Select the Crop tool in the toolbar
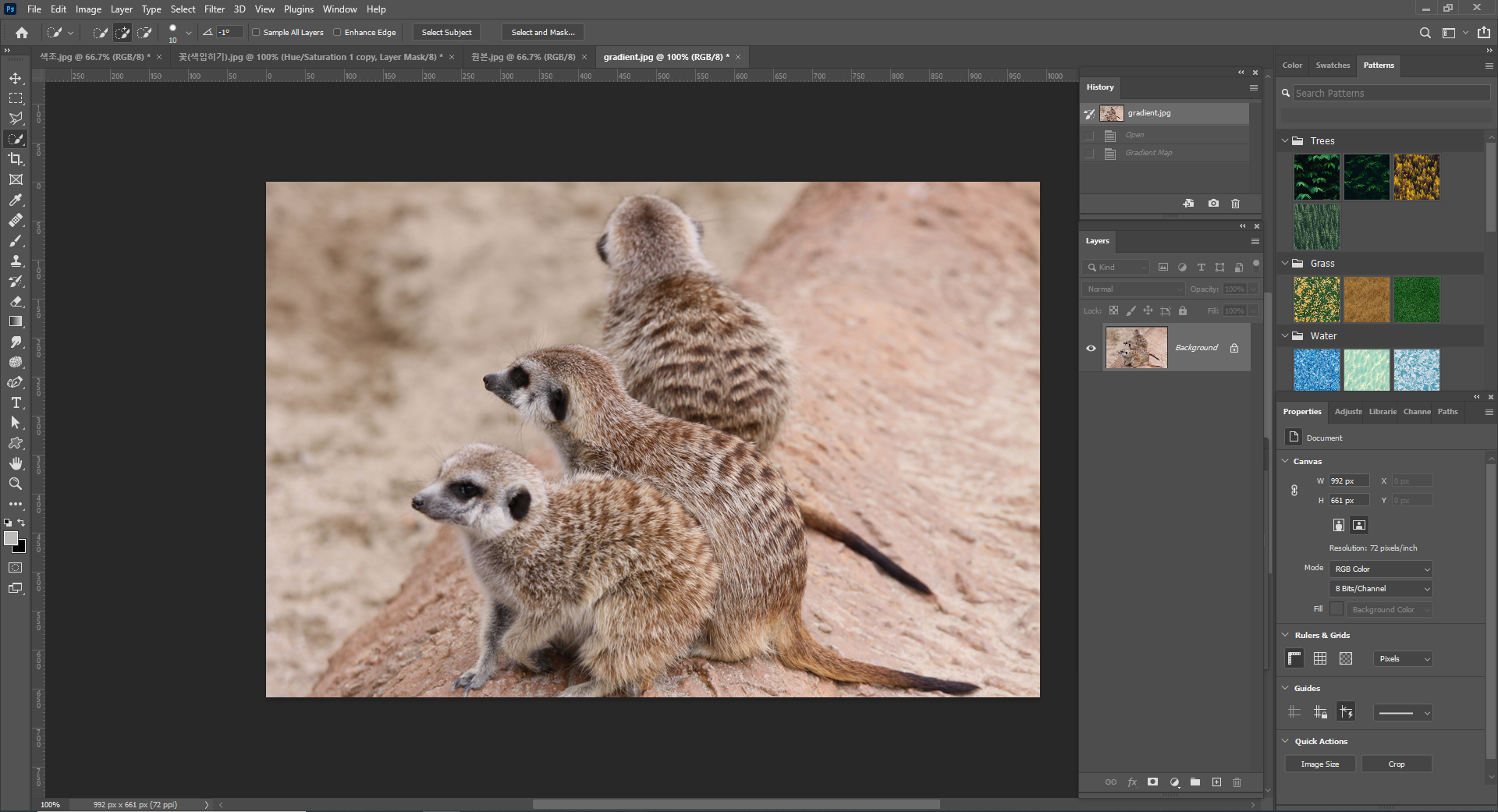Viewport: 1498px width, 812px height. click(16, 159)
